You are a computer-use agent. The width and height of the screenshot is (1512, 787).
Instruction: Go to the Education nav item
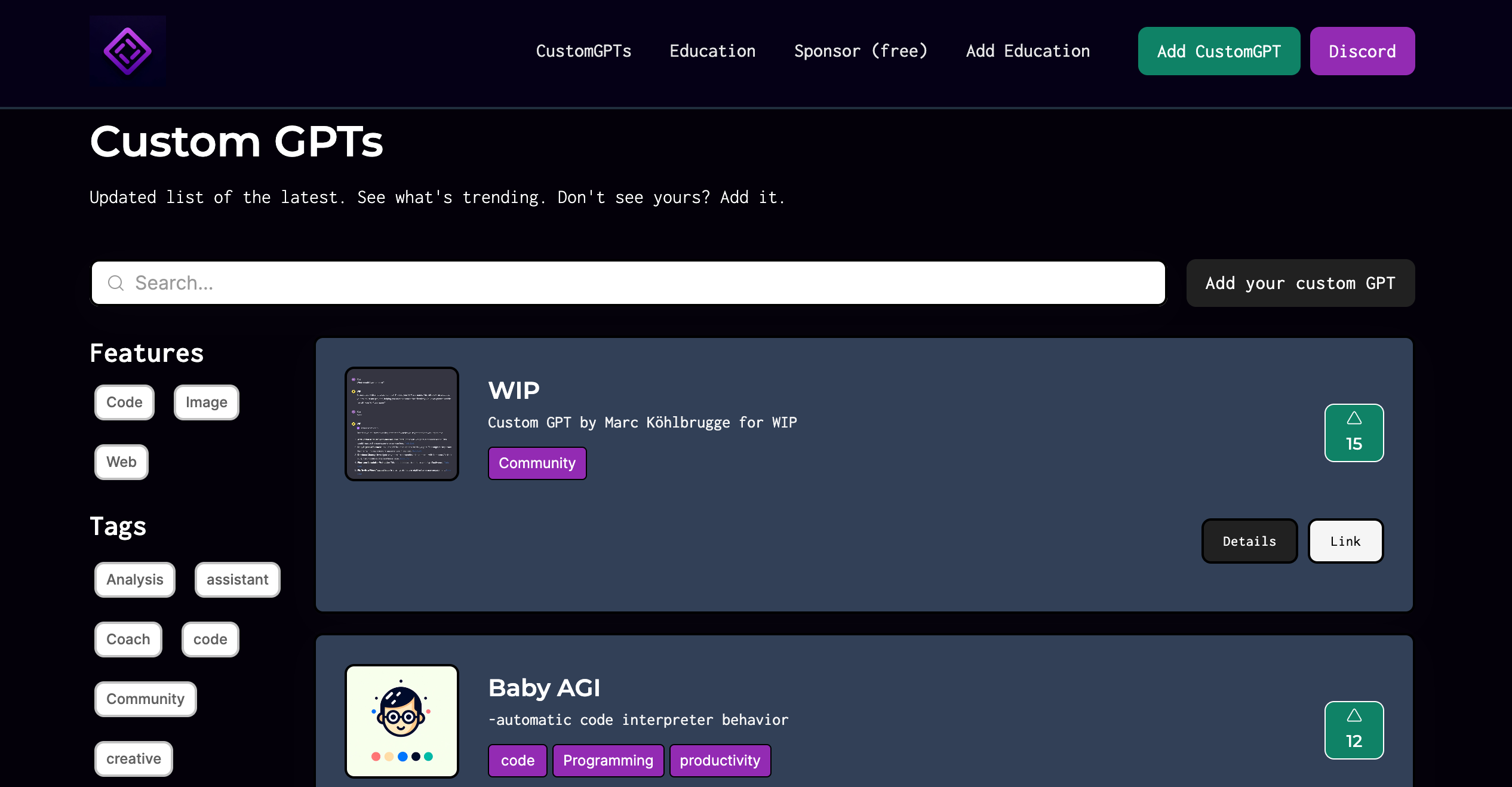point(712,51)
